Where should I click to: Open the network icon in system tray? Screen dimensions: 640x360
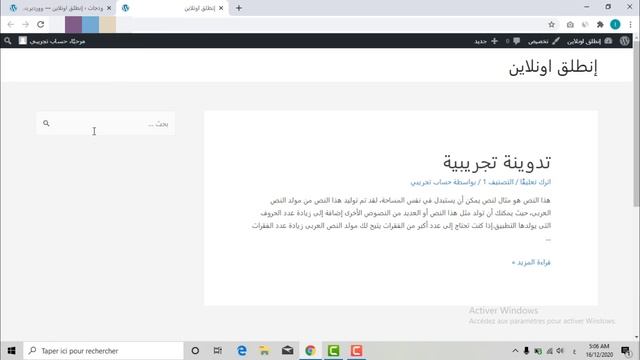549,351
